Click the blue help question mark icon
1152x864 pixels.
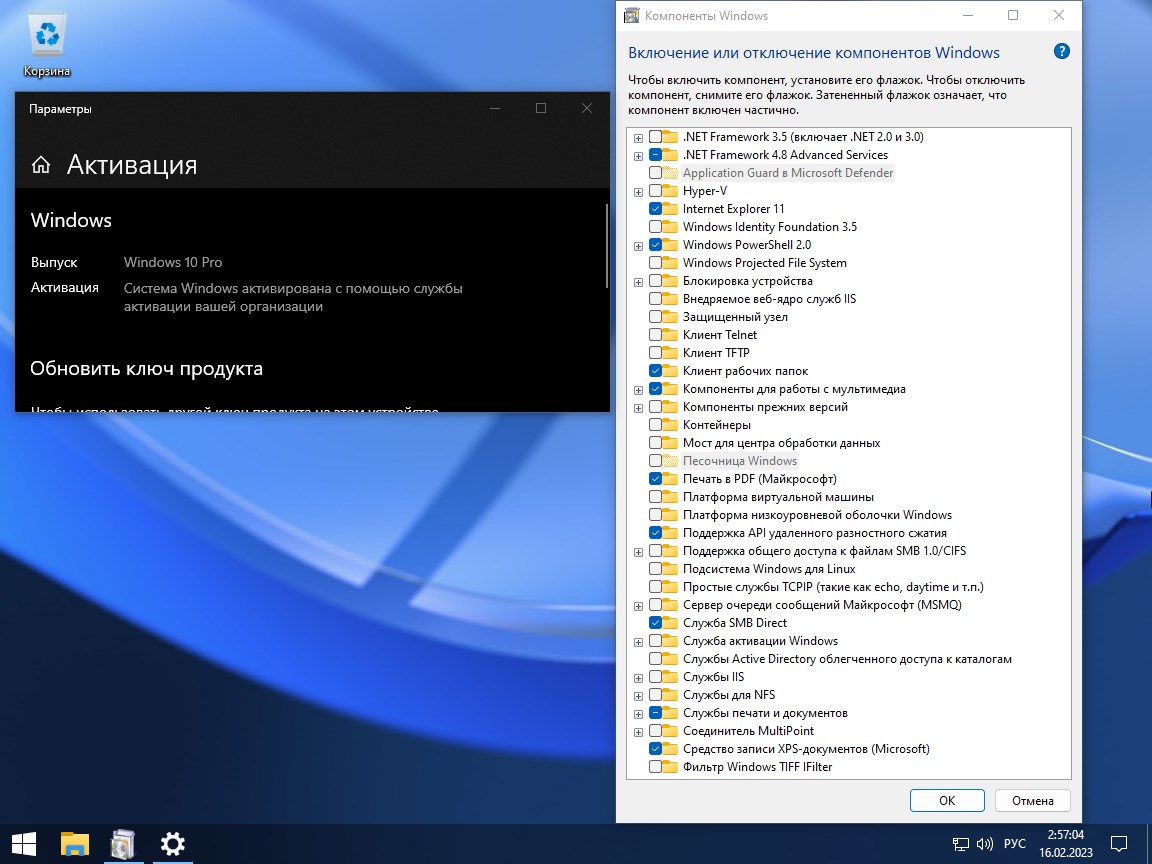[1061, 51]
